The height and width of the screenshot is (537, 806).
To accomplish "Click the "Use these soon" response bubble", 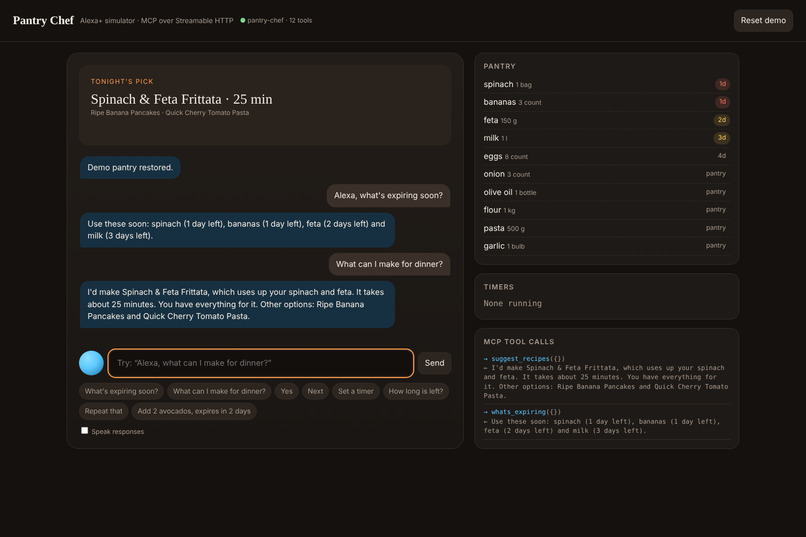I will 237,230.
